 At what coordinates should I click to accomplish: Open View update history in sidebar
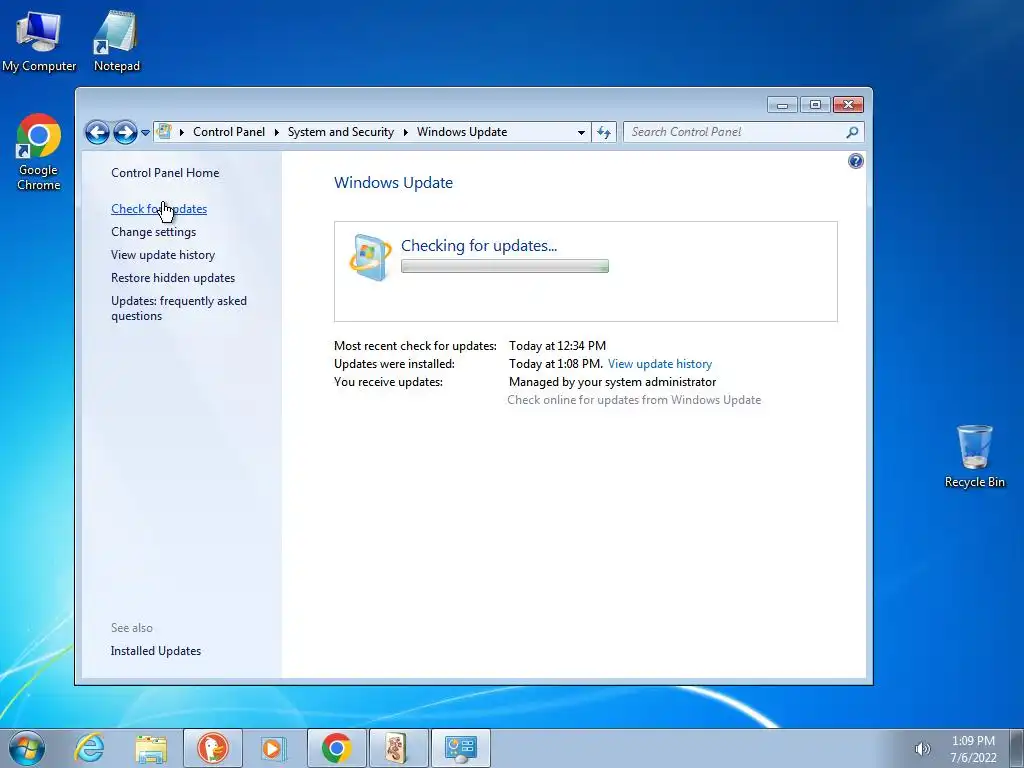(x=163, y=255)
